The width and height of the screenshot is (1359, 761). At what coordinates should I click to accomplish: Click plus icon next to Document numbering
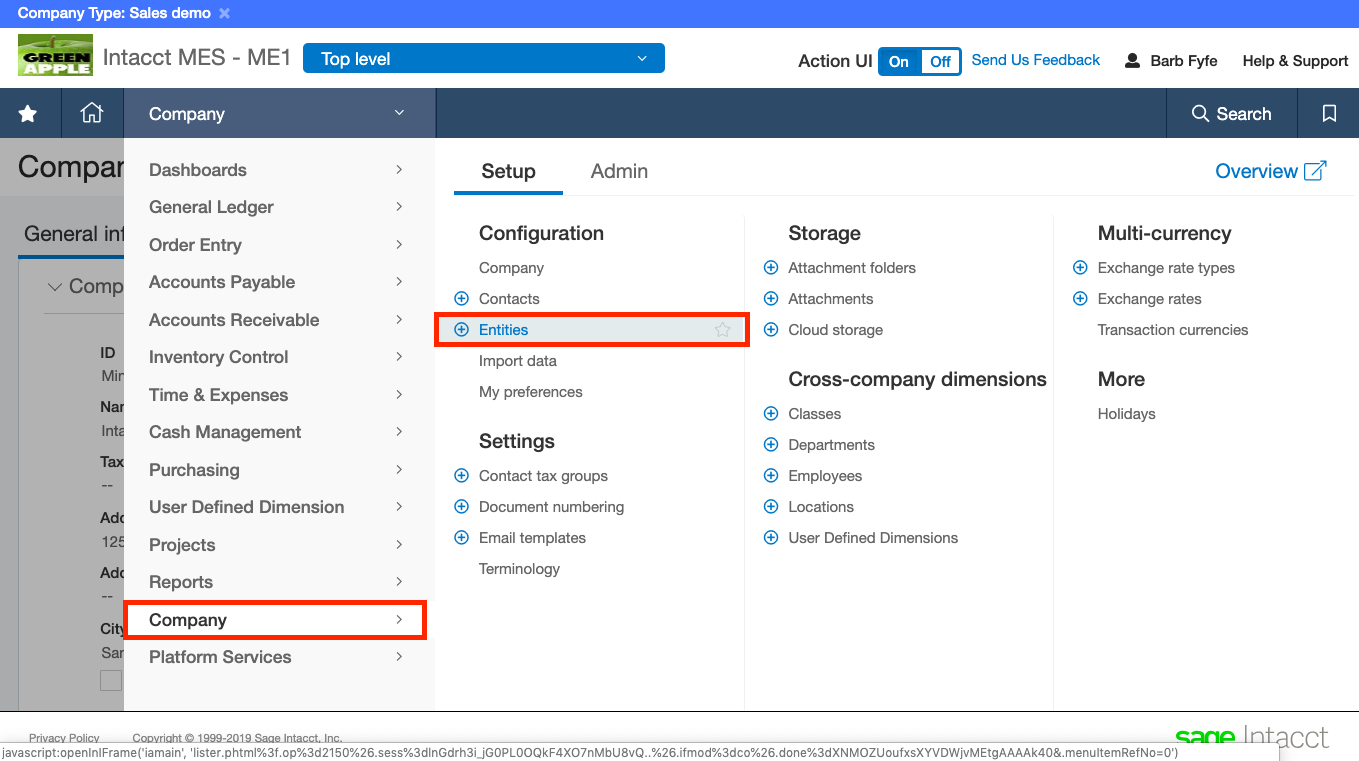pos(461,507)
